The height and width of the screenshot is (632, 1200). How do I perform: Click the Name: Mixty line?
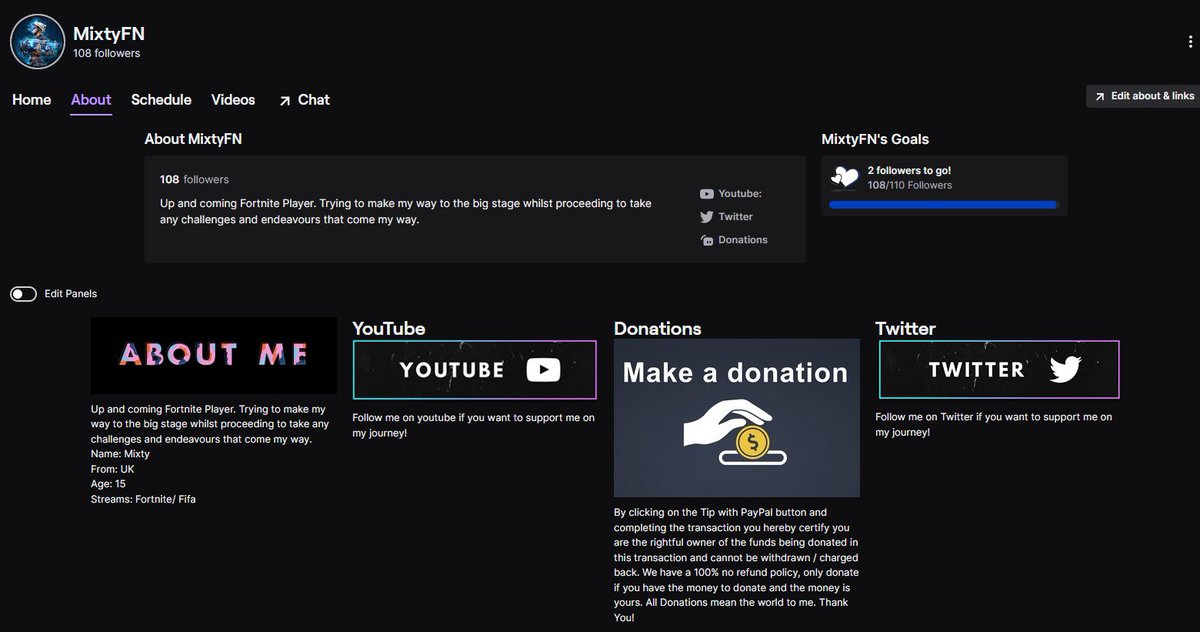pos(120,454)
